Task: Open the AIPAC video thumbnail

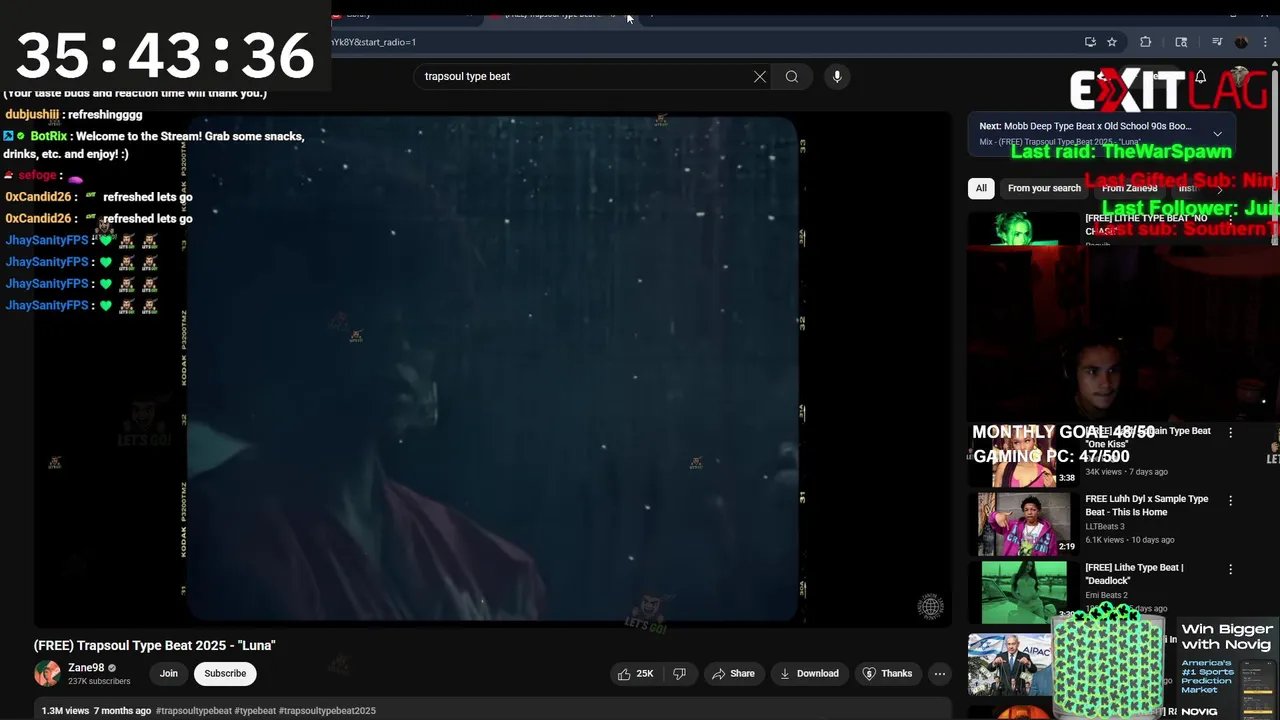Action: [x=1010, y=664]
